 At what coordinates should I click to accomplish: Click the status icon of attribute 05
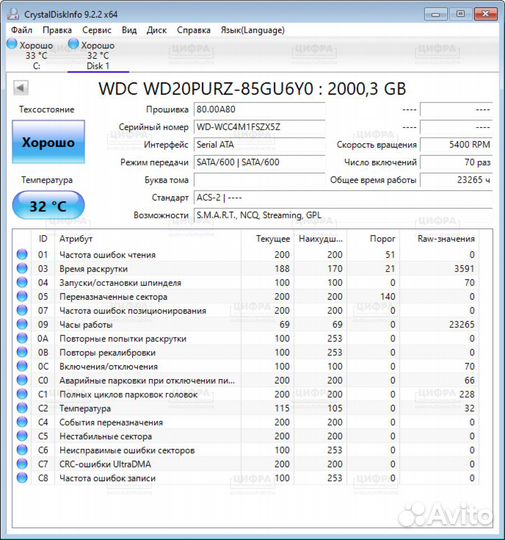pos(22,296)
